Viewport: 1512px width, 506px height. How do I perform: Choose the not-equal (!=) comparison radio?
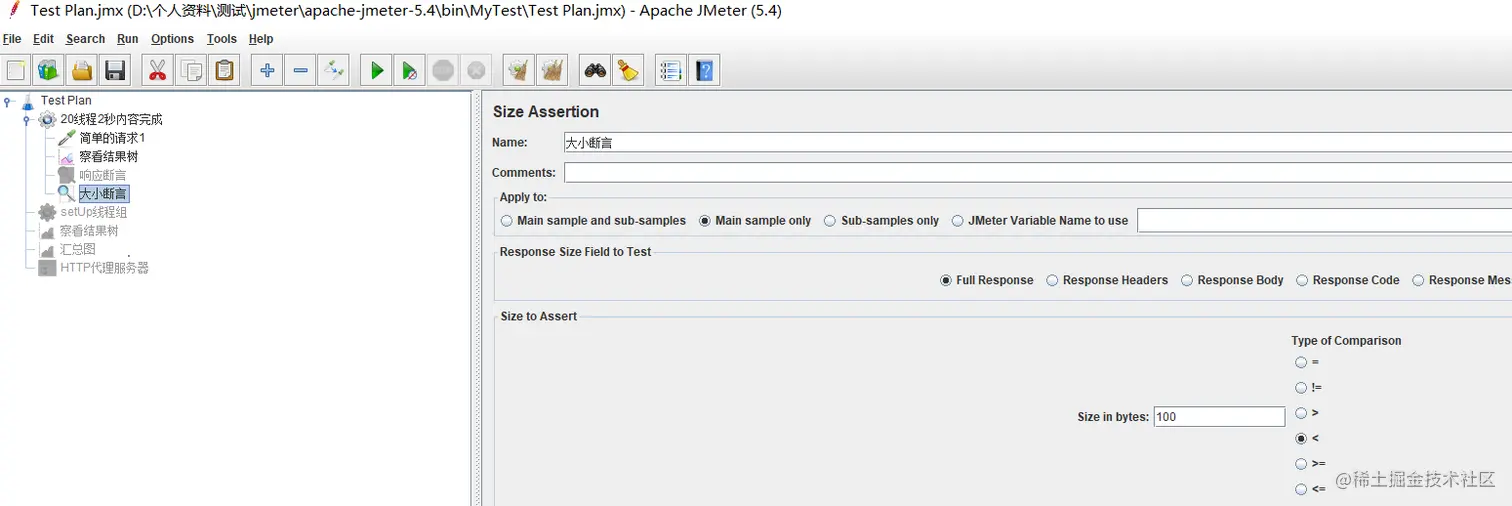[1301, 388]
